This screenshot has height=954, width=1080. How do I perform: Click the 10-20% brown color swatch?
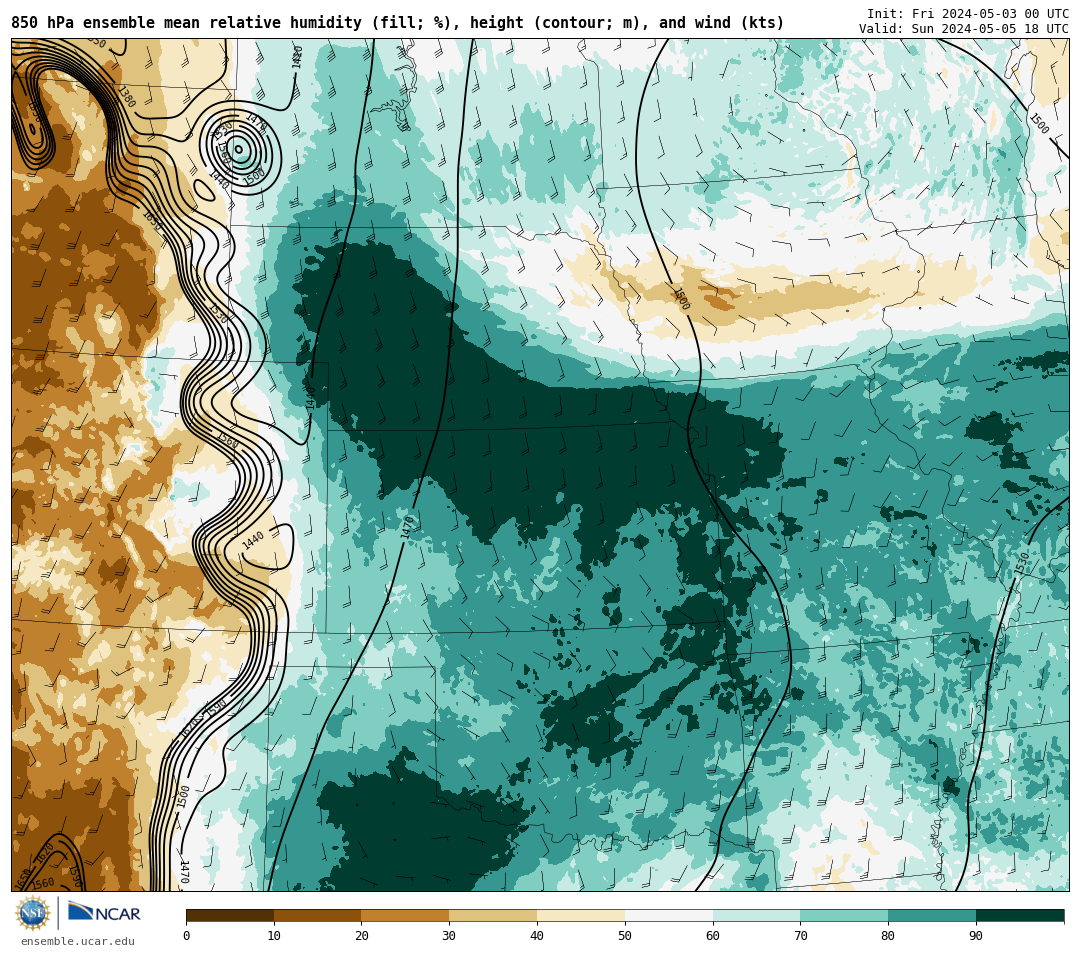[x=318, y=915]
